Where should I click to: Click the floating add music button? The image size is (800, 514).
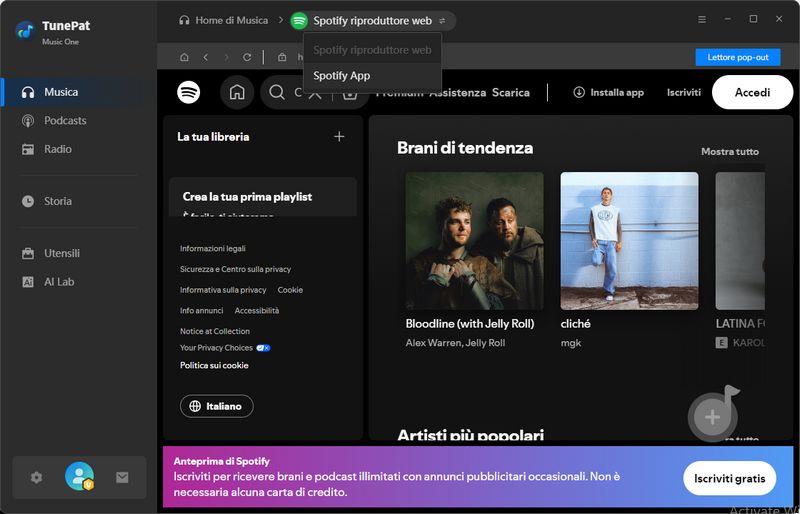713,417
